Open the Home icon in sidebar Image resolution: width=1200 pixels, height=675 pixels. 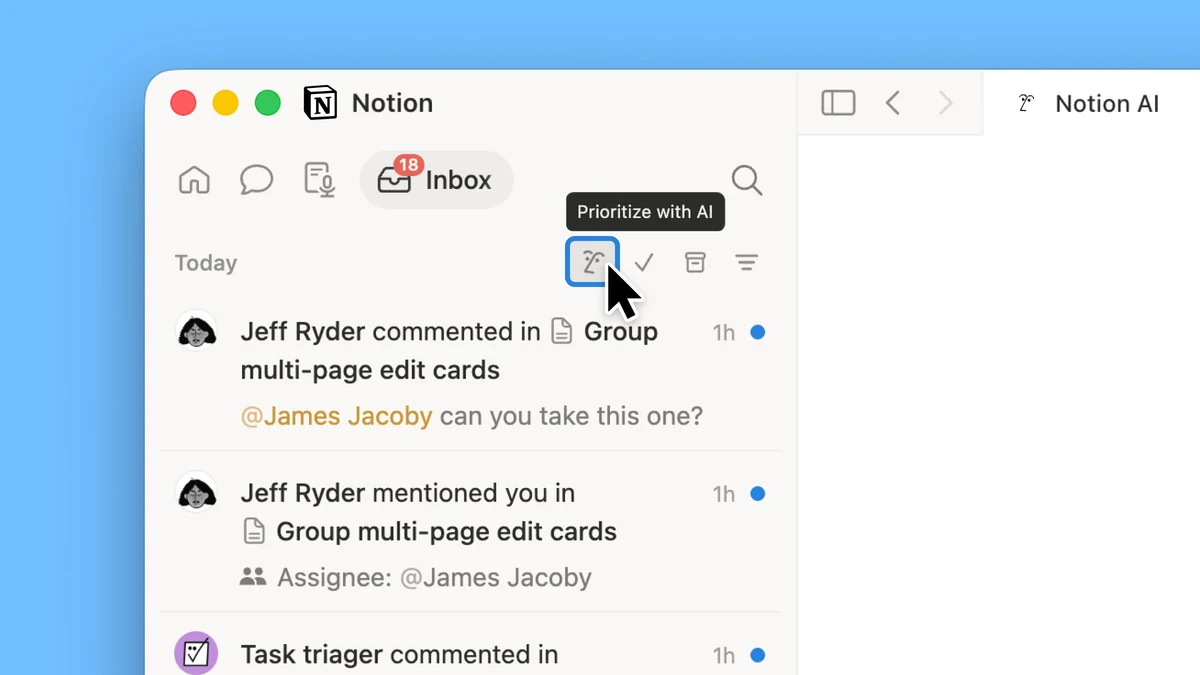click(194, 180)
